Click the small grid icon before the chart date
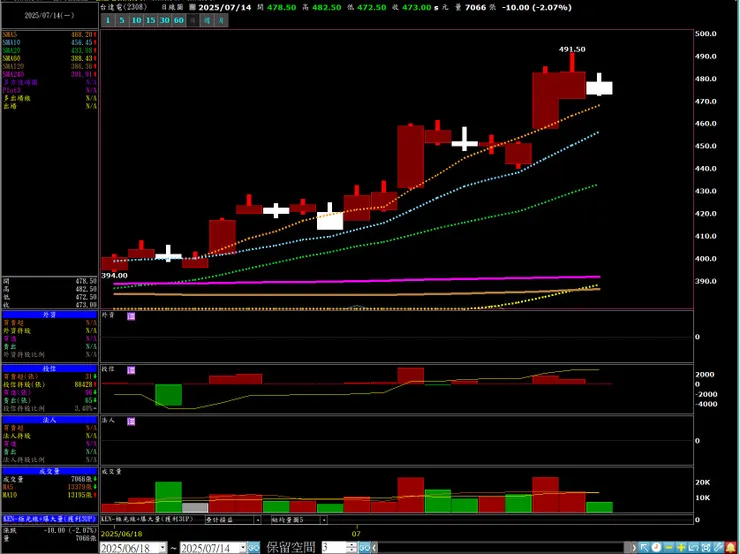Viewport: 740px width, 554px height. pos(193,8)
